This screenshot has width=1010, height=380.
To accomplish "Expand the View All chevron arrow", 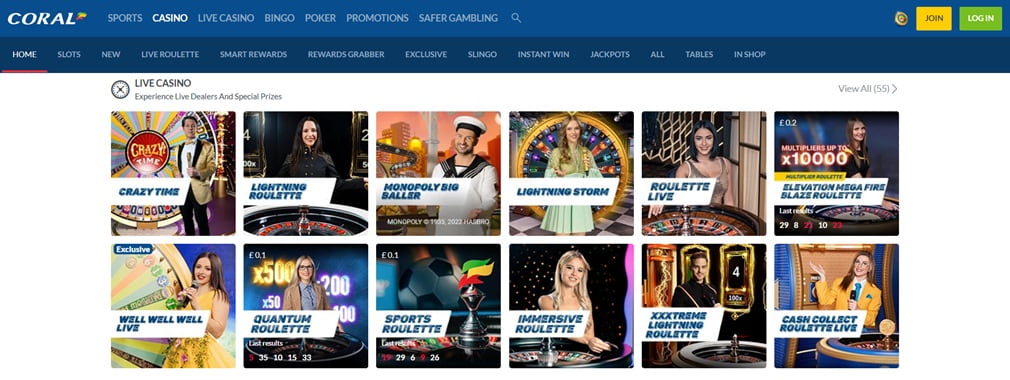I will [x=895, y=89].
